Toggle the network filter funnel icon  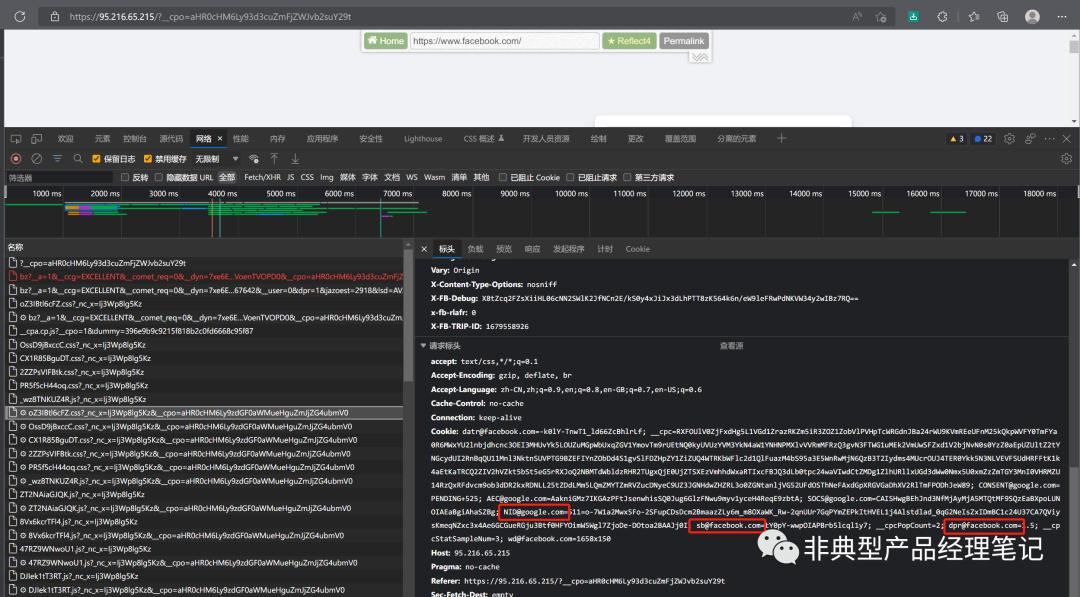pyautogui.click(x=58, y=158)
